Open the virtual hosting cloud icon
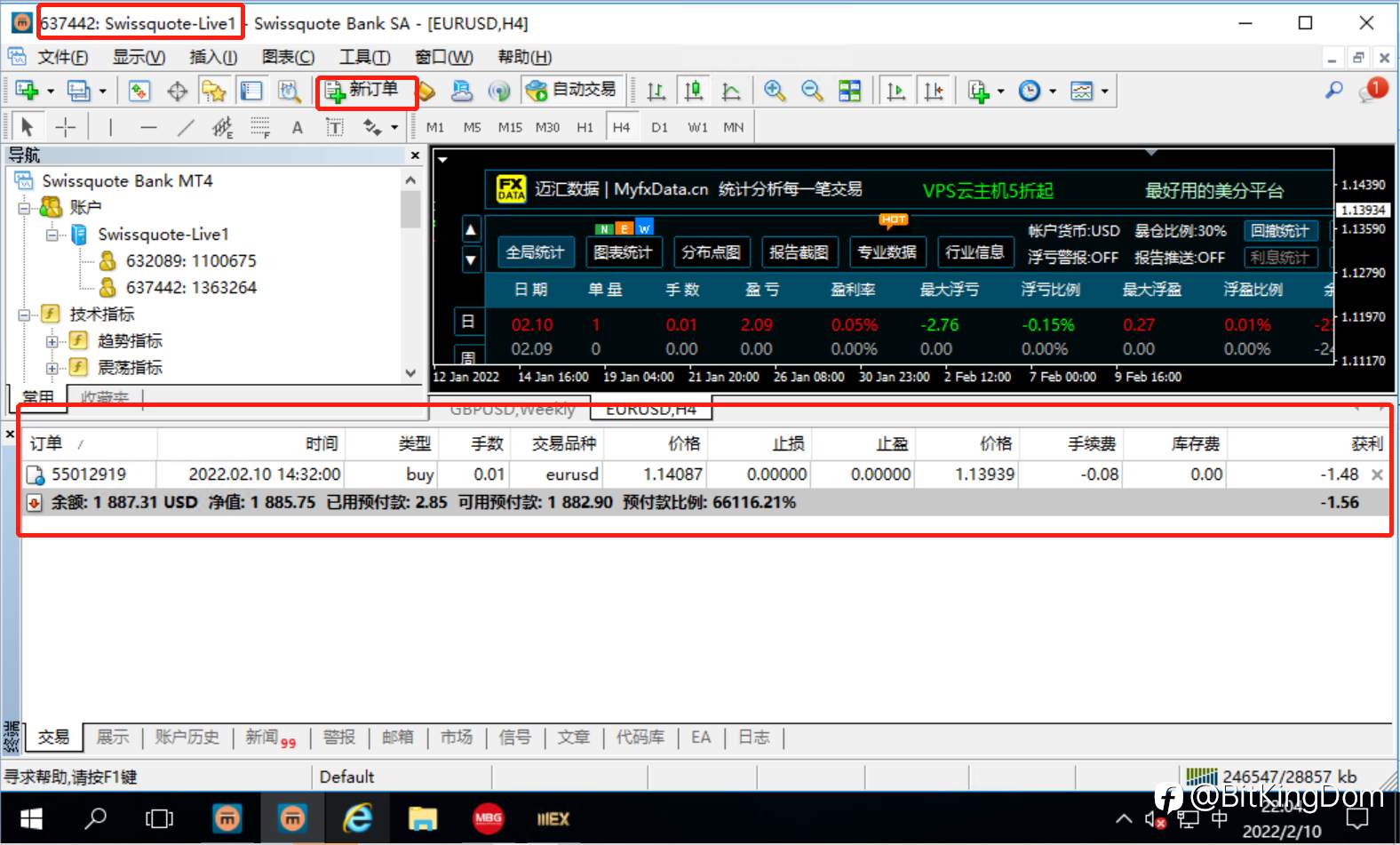 [x=462, y=91]
